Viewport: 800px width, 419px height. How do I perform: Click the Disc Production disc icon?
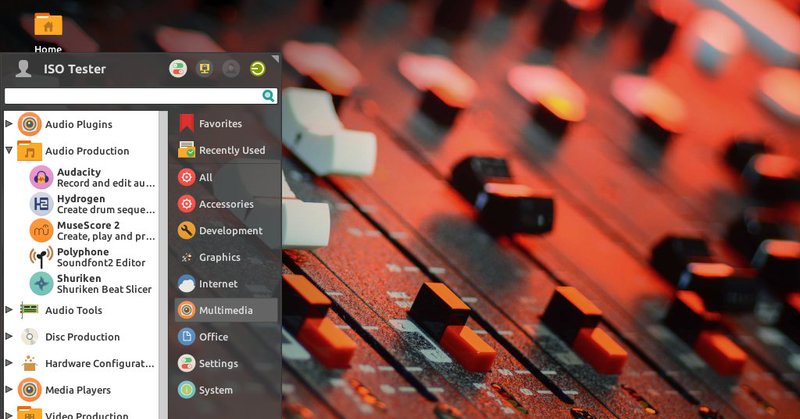tap(30, 336)
